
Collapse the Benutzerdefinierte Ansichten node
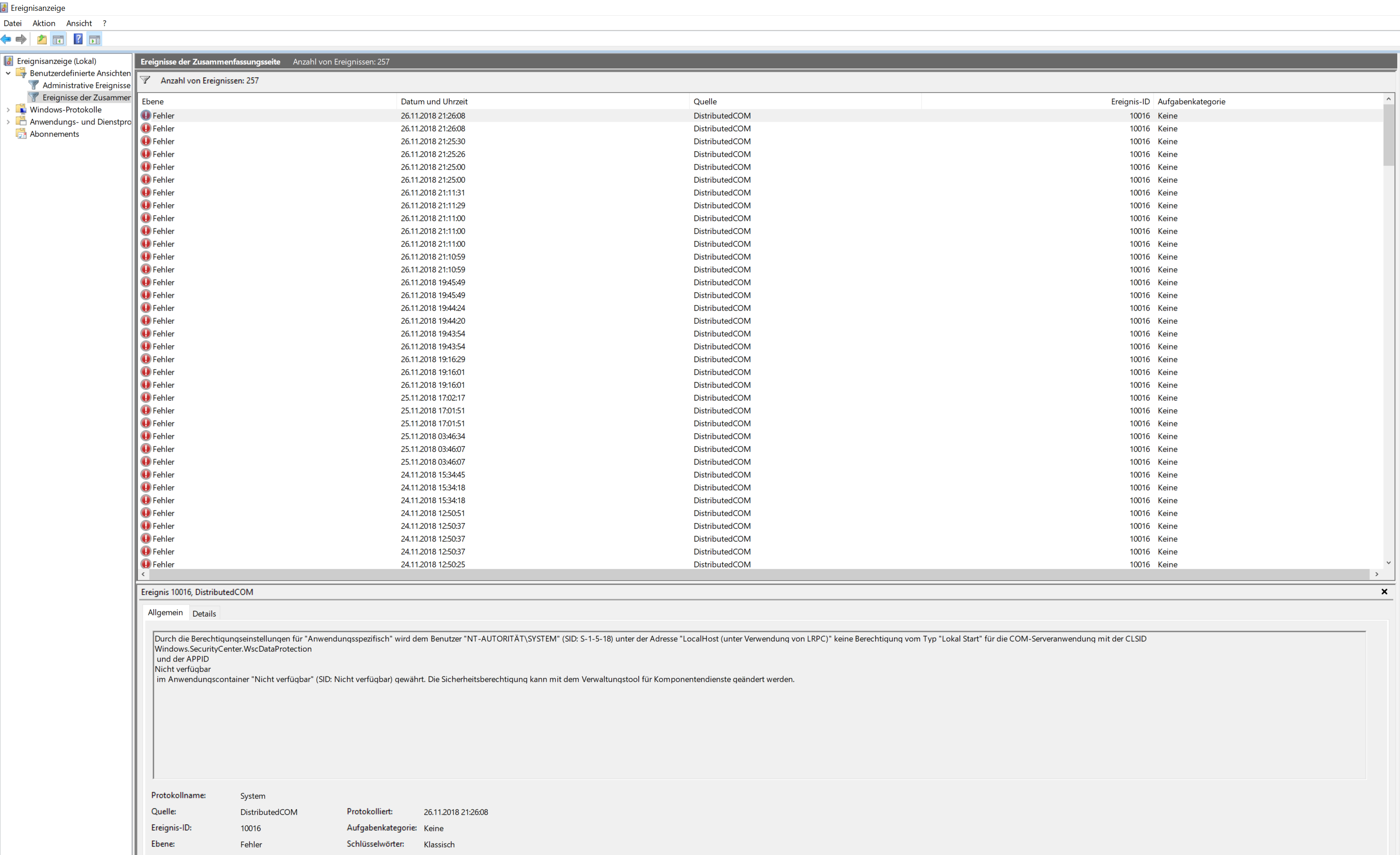point(8,73)
